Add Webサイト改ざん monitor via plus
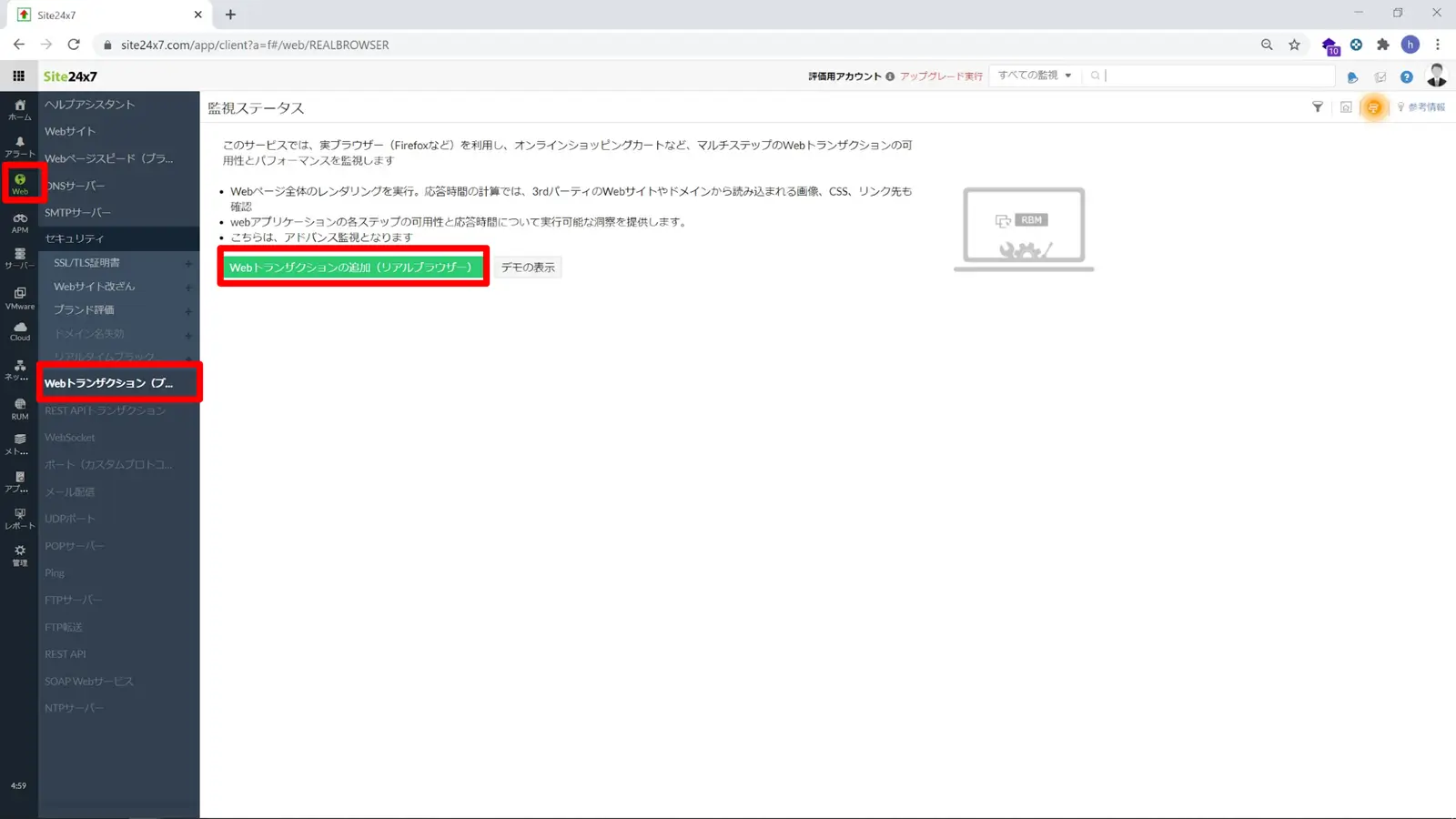This screenshot has height=819, width=1456. [x=188, y=287]
